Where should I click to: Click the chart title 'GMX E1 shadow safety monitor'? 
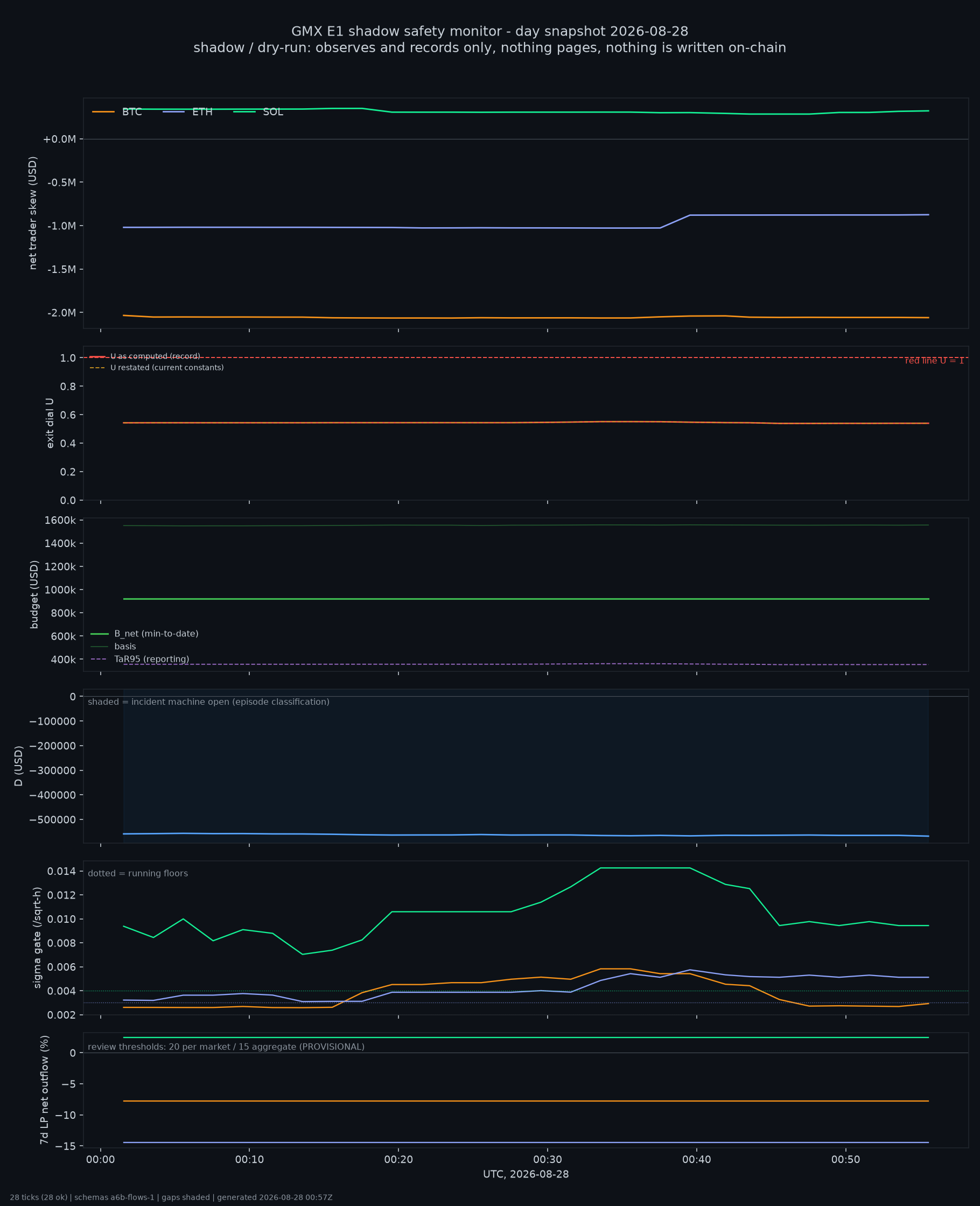489,31
